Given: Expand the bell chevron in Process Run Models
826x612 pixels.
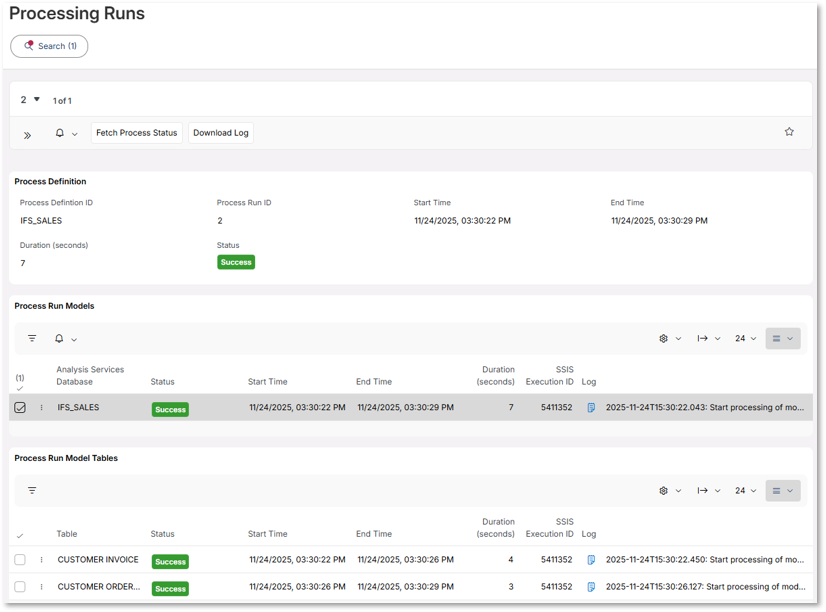Looking at the screenshot, I should click(x=74, y=340).
